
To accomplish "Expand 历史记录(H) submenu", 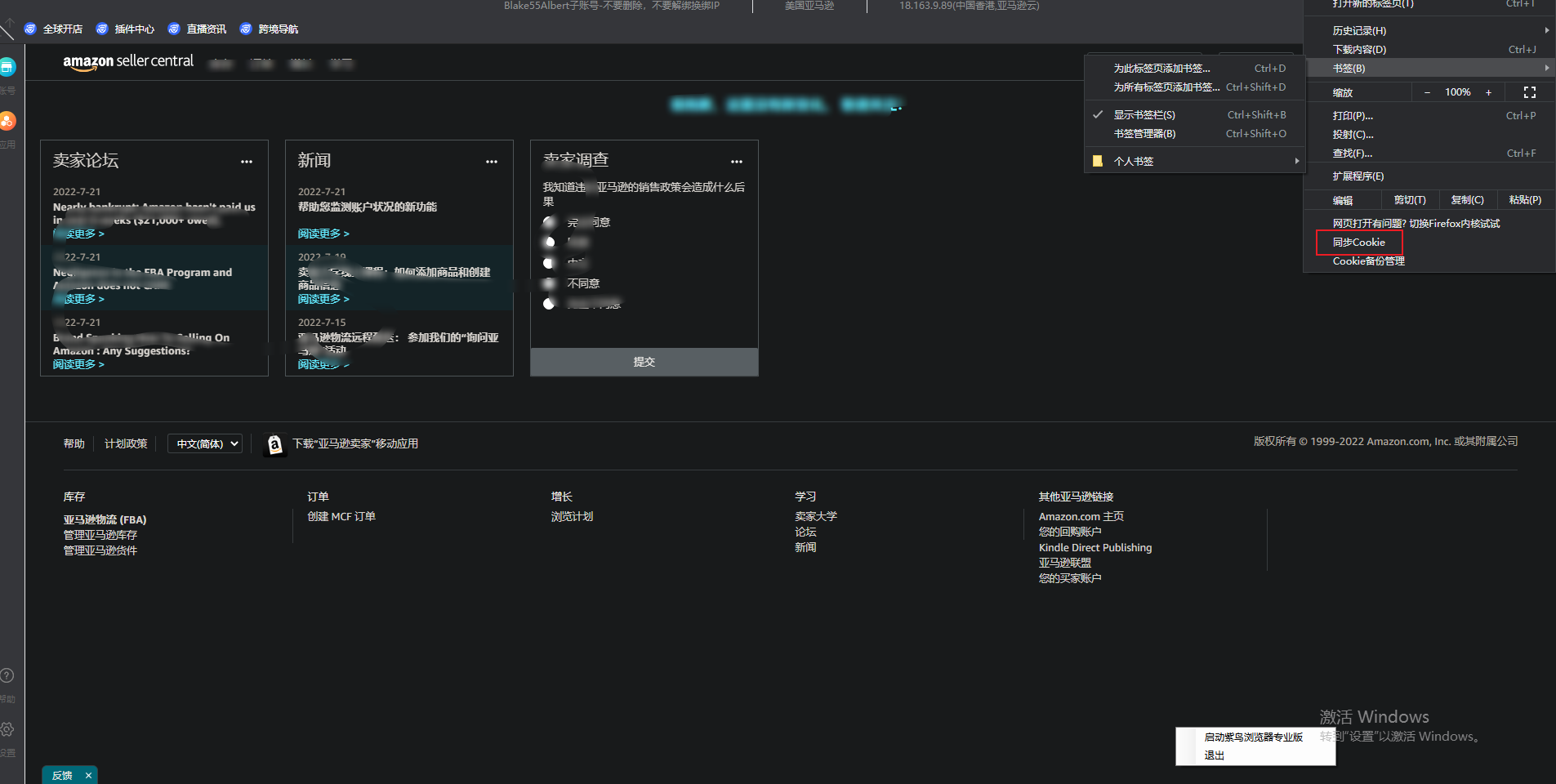I will [x=1429, y=31].
